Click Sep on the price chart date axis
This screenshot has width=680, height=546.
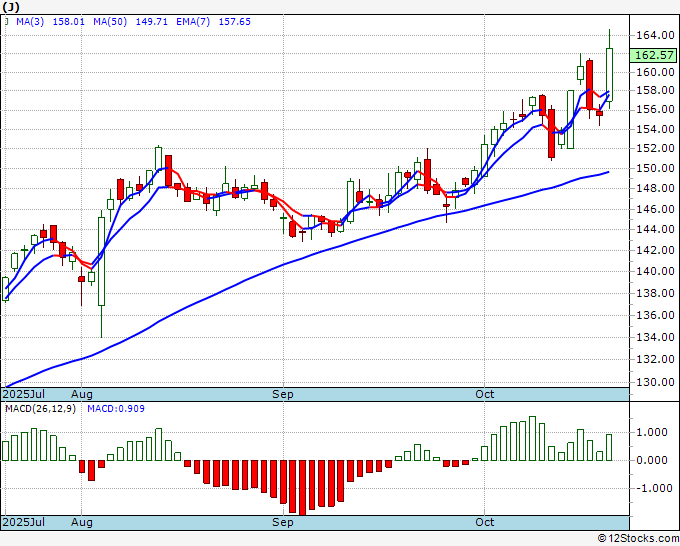[x=283, y=394]
